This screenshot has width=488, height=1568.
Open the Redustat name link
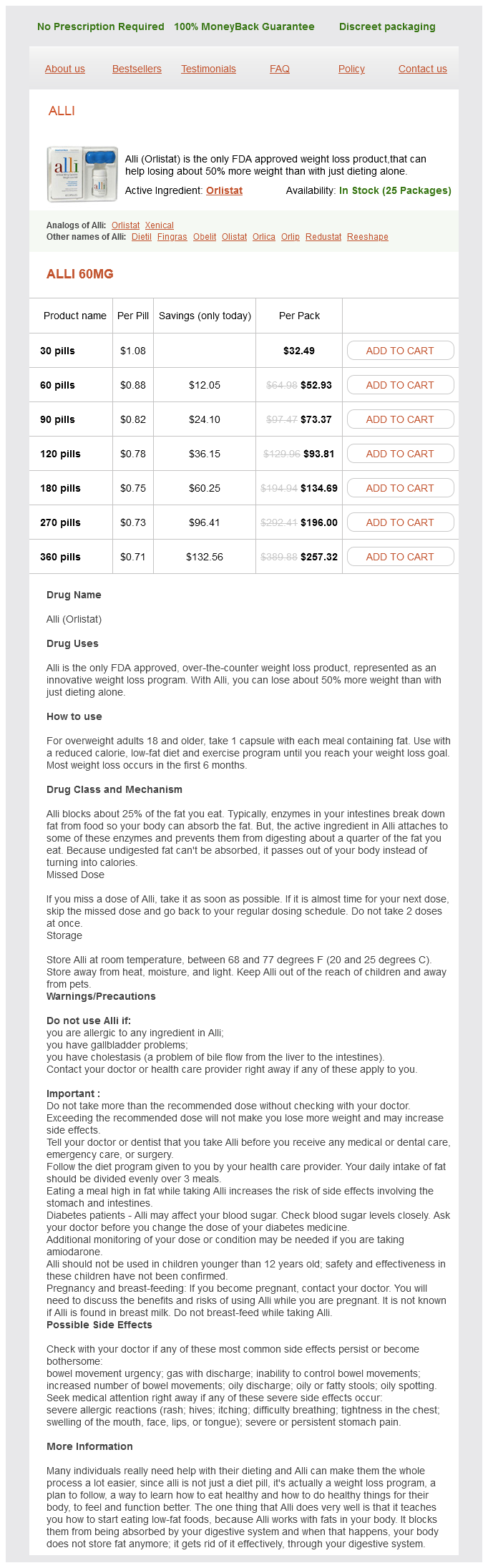(323, 237)
